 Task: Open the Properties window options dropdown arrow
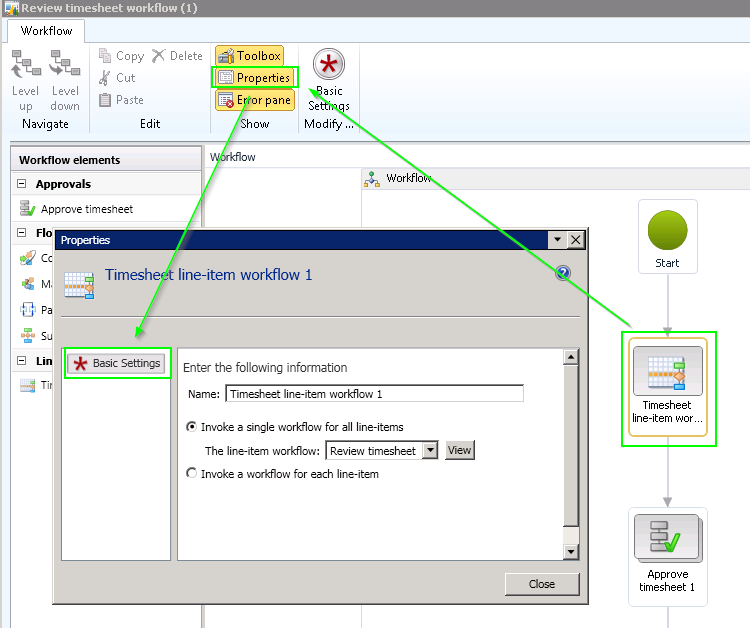(x=557, y=240)
